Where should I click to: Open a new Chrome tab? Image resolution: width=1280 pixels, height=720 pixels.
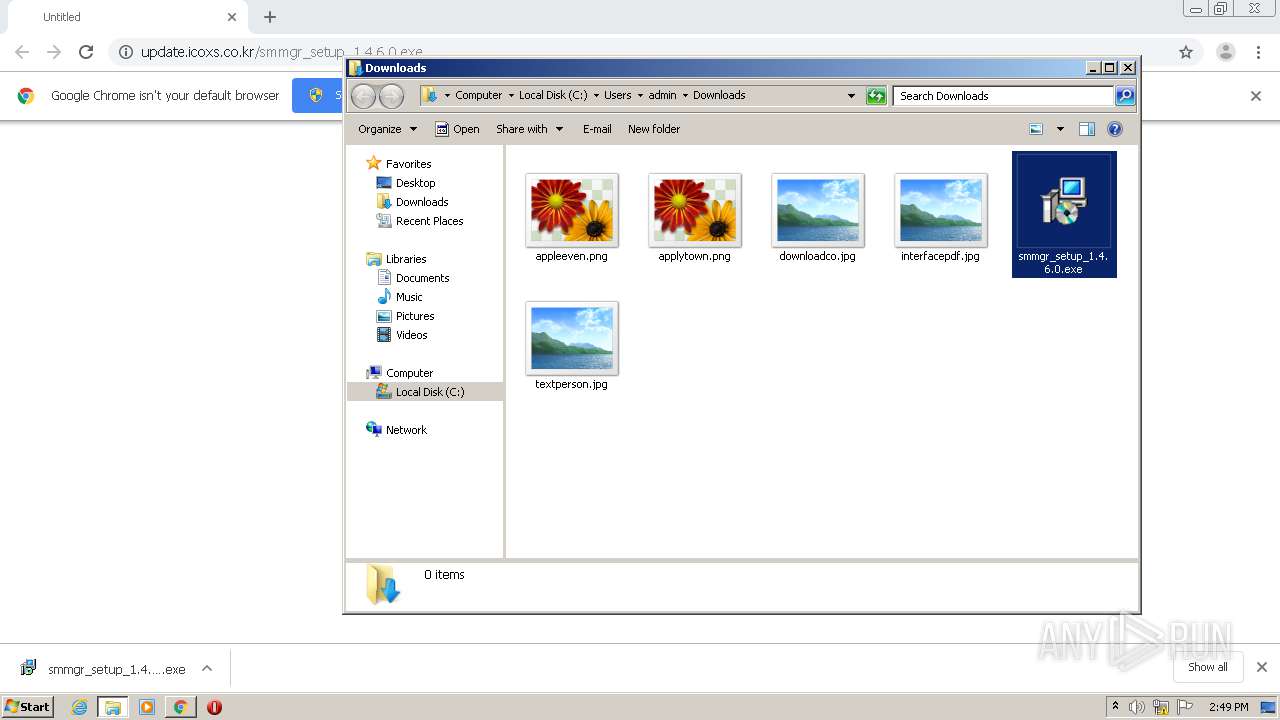click(x=270, y=17)
